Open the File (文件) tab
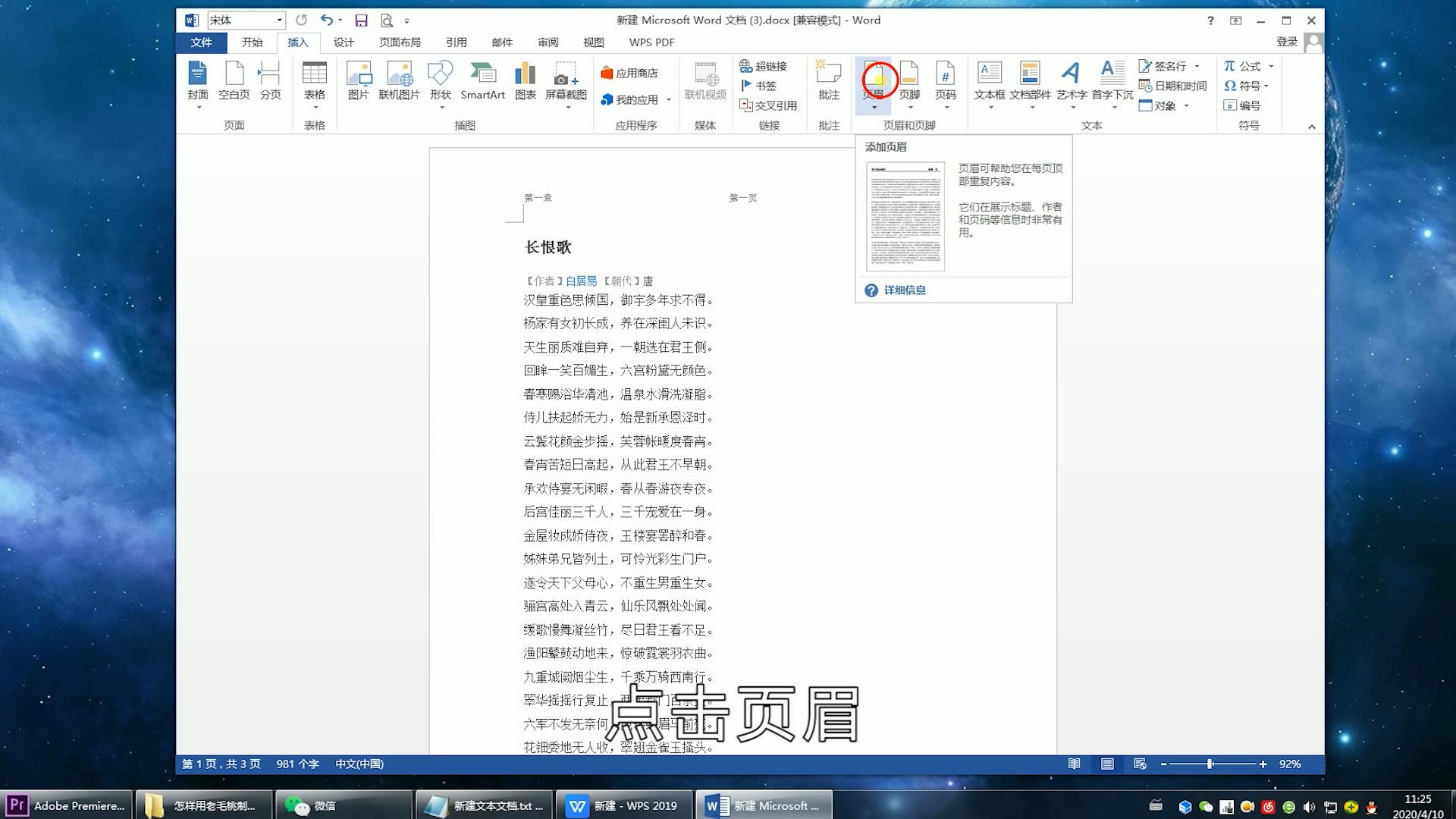Viewport: 1456px width, 819px height. (x=201, y=42)
